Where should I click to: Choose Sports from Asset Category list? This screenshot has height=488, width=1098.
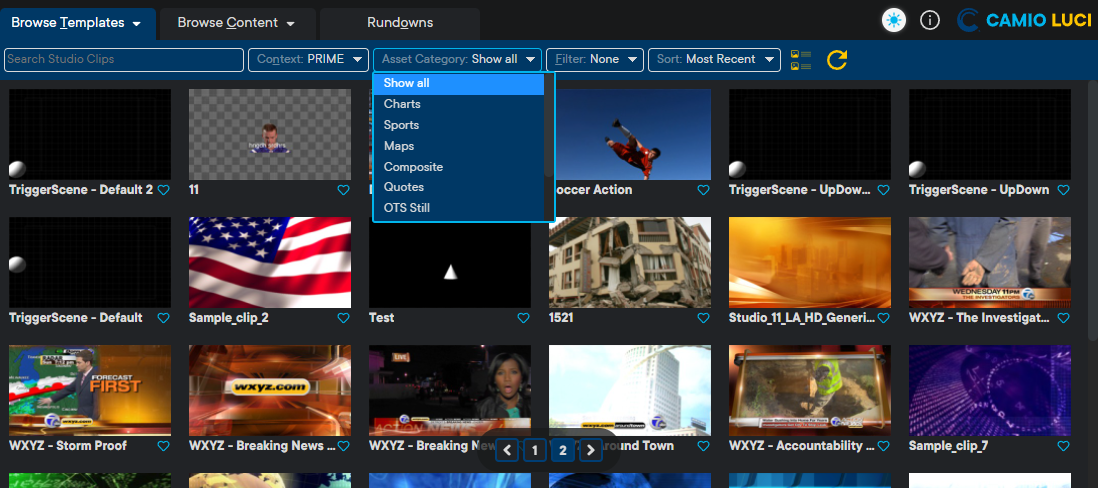[x=458, y=125]
